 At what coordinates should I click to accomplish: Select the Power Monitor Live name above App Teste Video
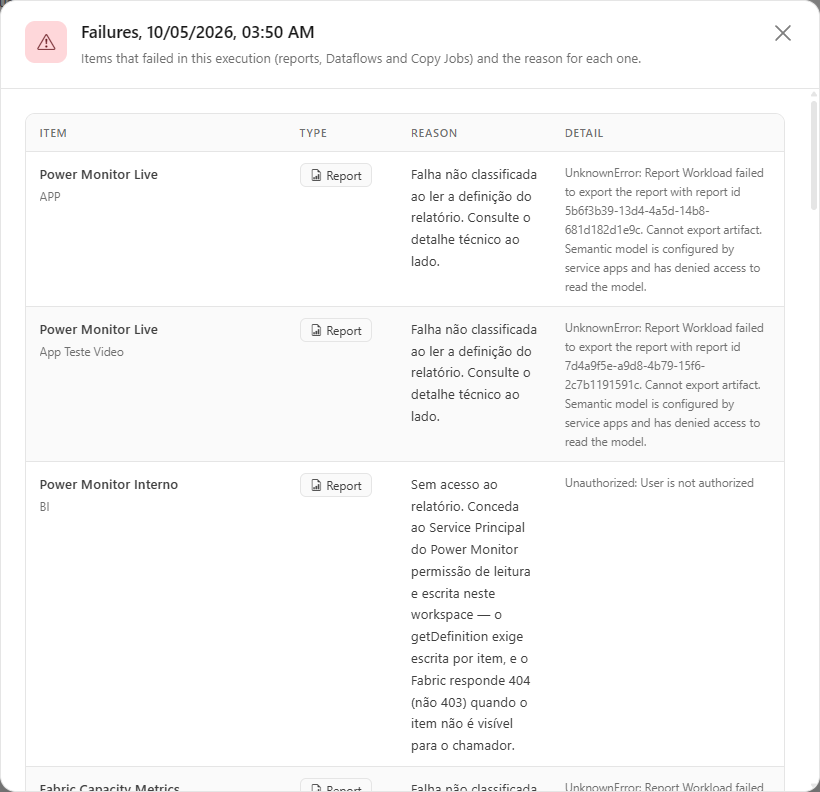(98, 330)
